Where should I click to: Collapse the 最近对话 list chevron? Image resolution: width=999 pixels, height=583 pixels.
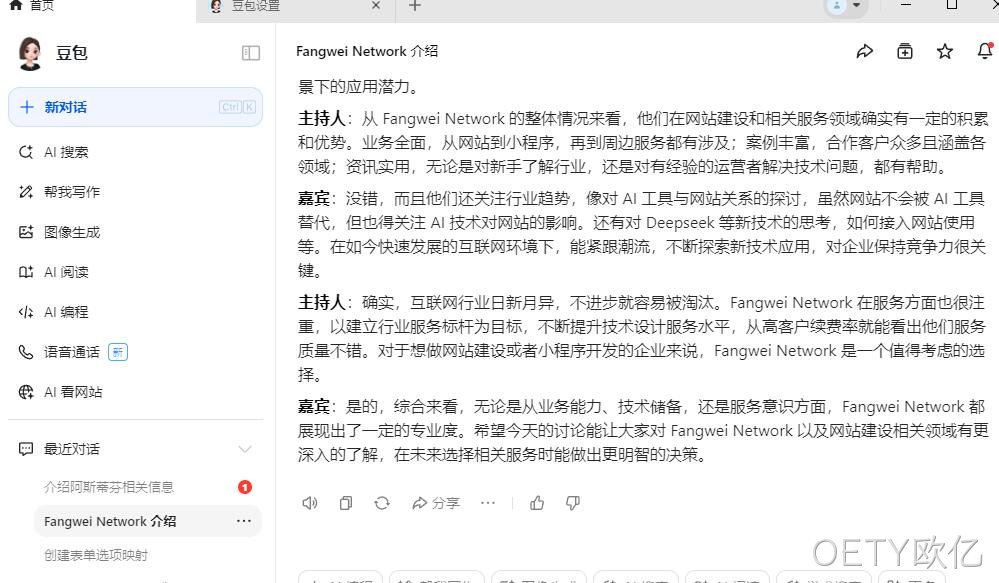pos(245,449)
